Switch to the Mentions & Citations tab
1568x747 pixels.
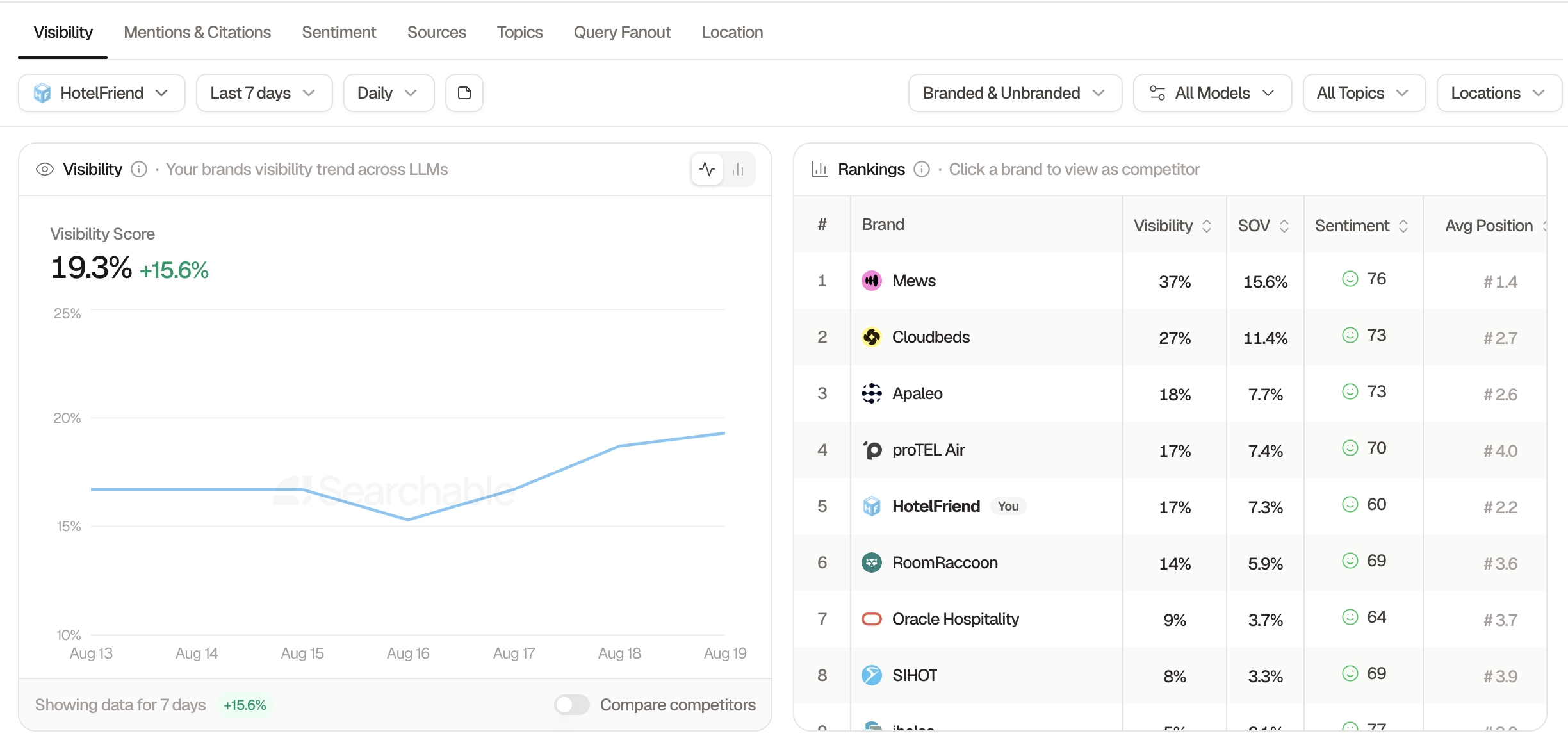point(197,32)
